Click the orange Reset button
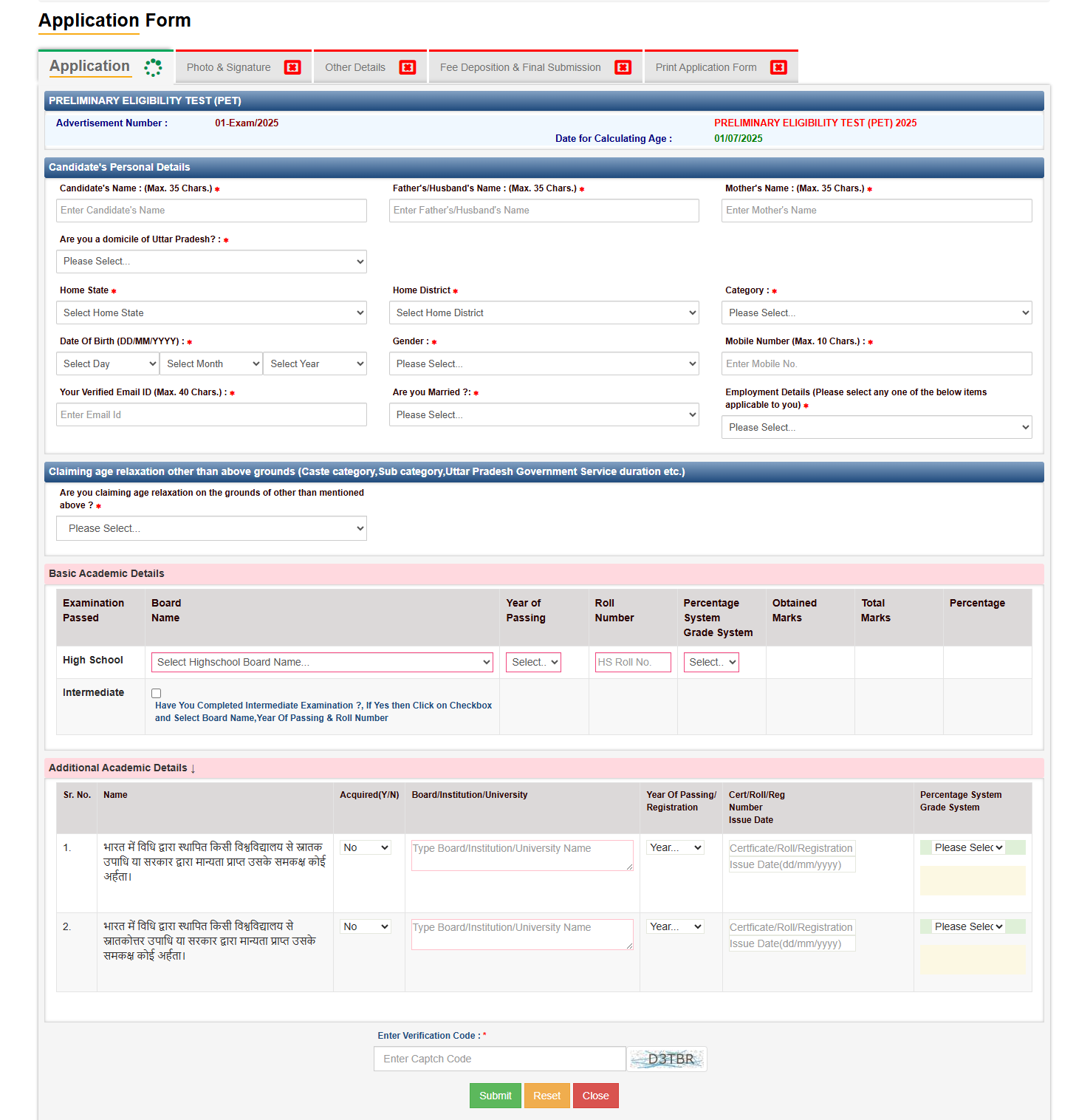Screen dimensions: 1076x1120 tap(547, 1096)
